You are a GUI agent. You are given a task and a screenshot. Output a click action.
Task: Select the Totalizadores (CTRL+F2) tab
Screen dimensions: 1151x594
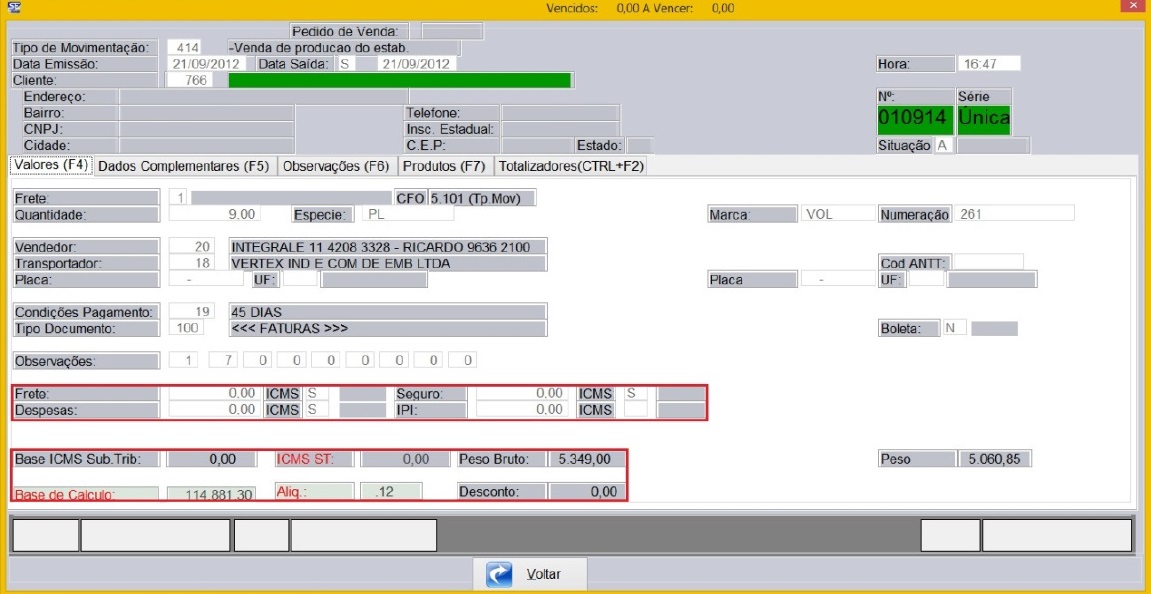(x=571, y=166)
